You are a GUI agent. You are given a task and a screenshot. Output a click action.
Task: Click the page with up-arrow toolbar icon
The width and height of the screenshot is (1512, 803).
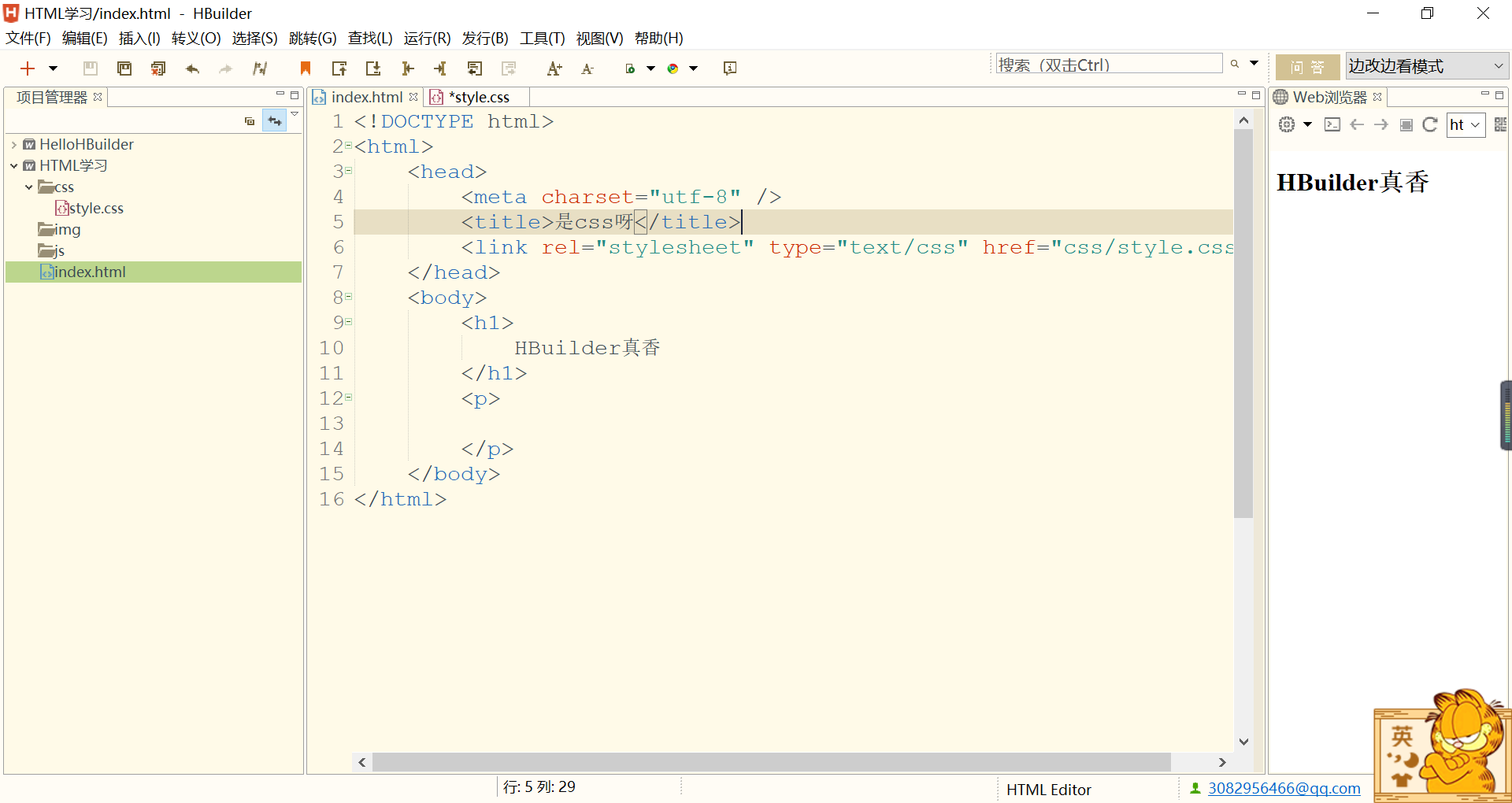pyautogui.click(x=339, y=68)
